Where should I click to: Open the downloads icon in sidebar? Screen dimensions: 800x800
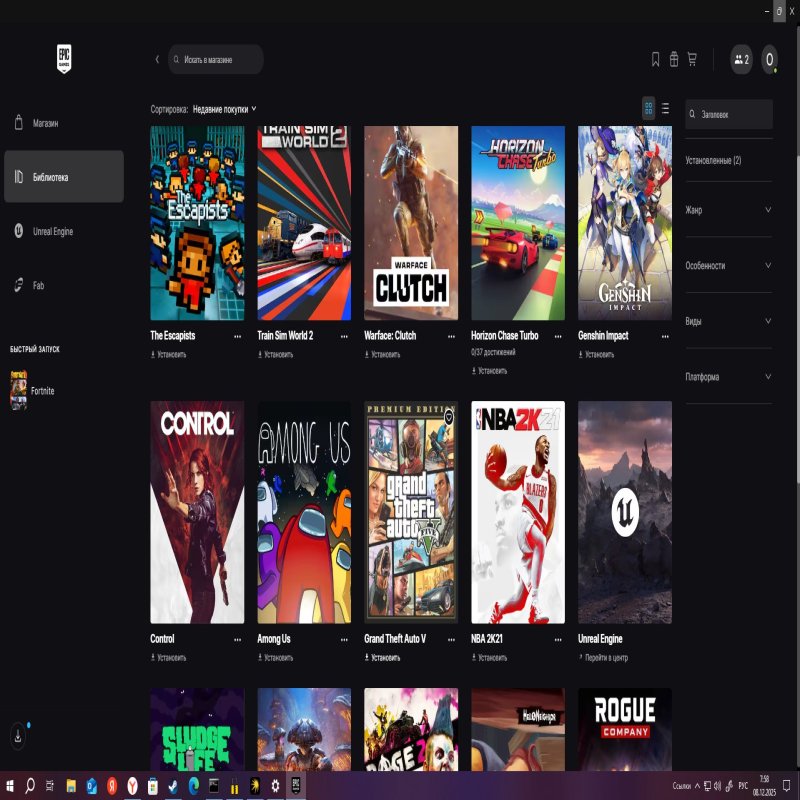tap(19, 735)
